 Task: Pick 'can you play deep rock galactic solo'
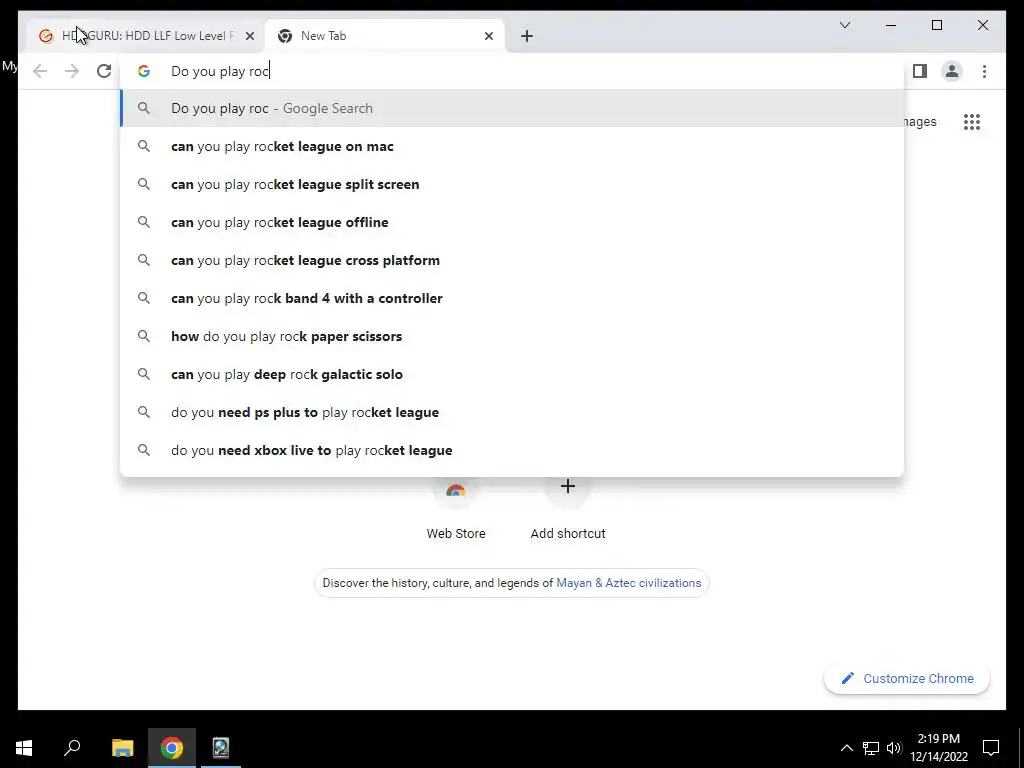coord(512,374)
